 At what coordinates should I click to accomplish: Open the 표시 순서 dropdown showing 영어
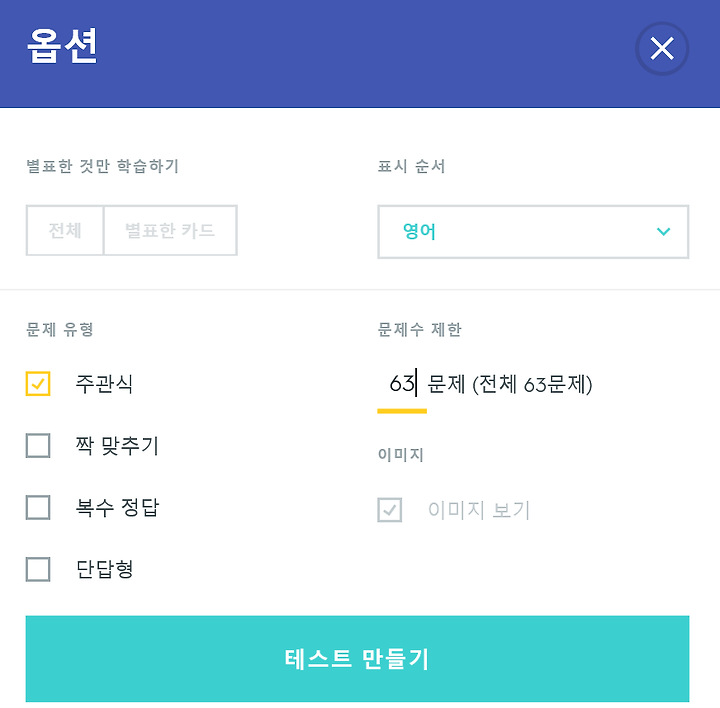pos(533,231)
